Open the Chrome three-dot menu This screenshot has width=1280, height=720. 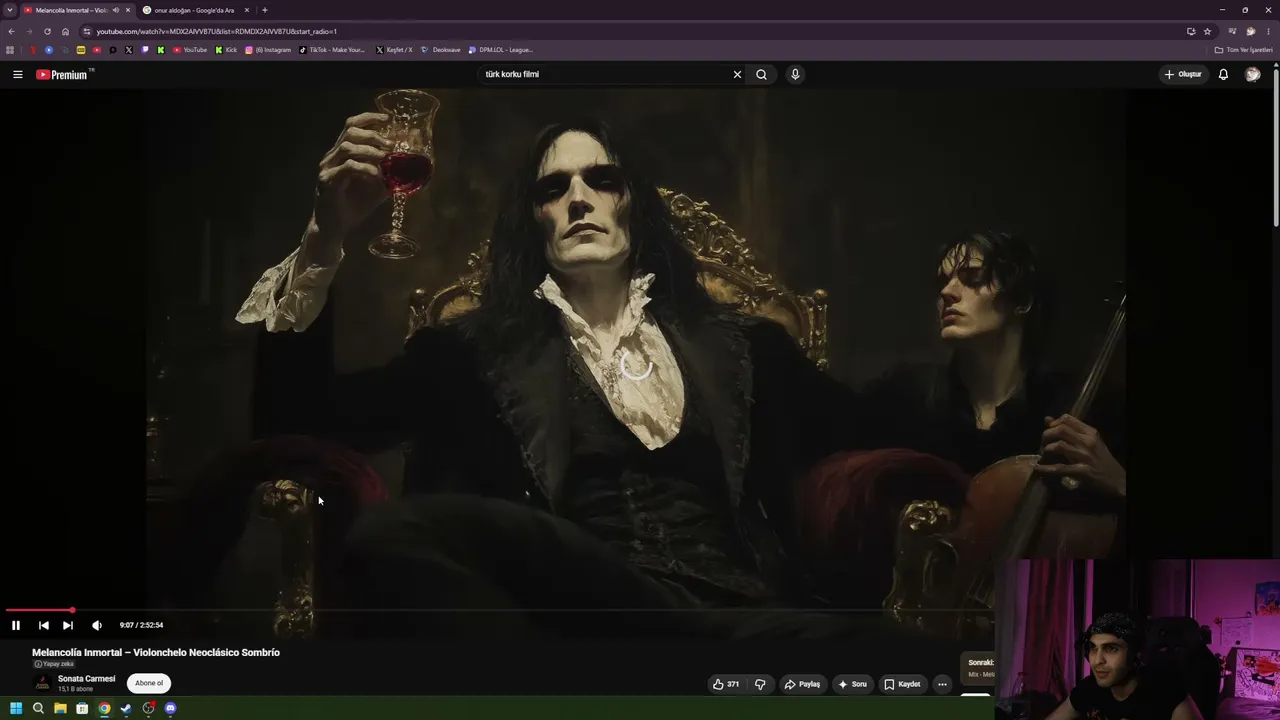tap(1269, 31)
